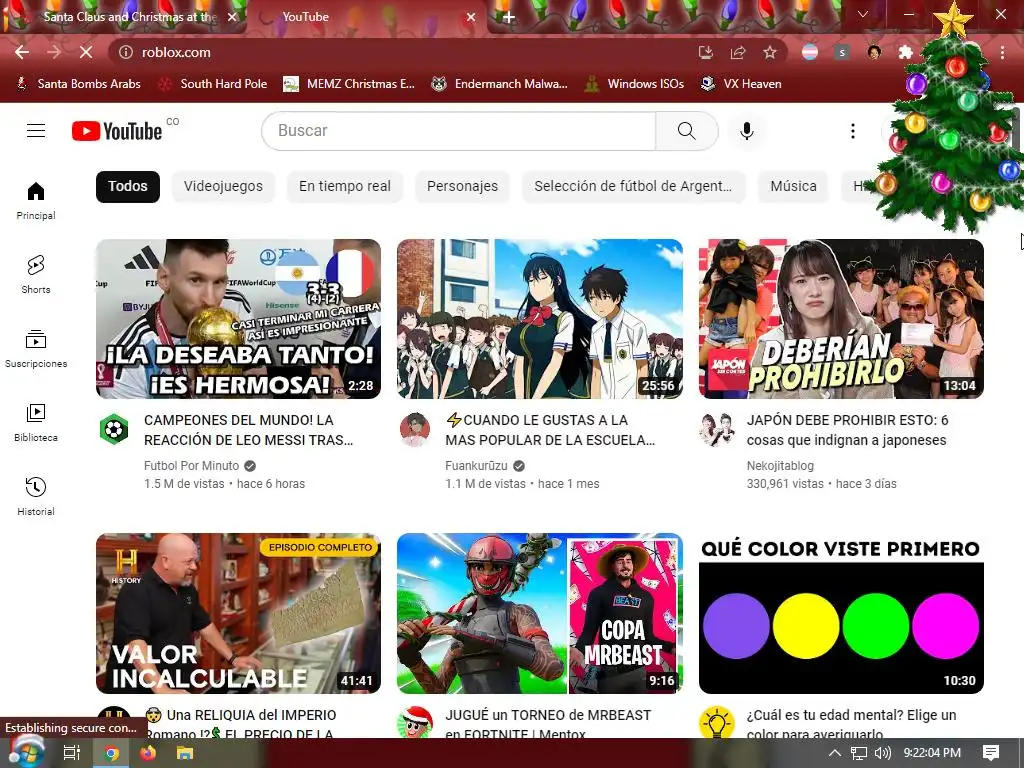Image resolution: width=1024 pixels, height=768 pixels.
Task: Open Biblioteca in sidebar
Action: [x=36, y=423]
